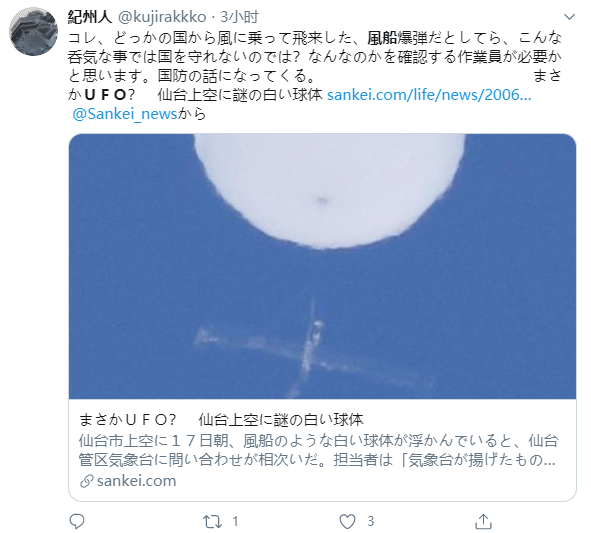This screenshot has height=533, width=591.
Task: Click the retweet count number 1
Action: pos(235,522)
